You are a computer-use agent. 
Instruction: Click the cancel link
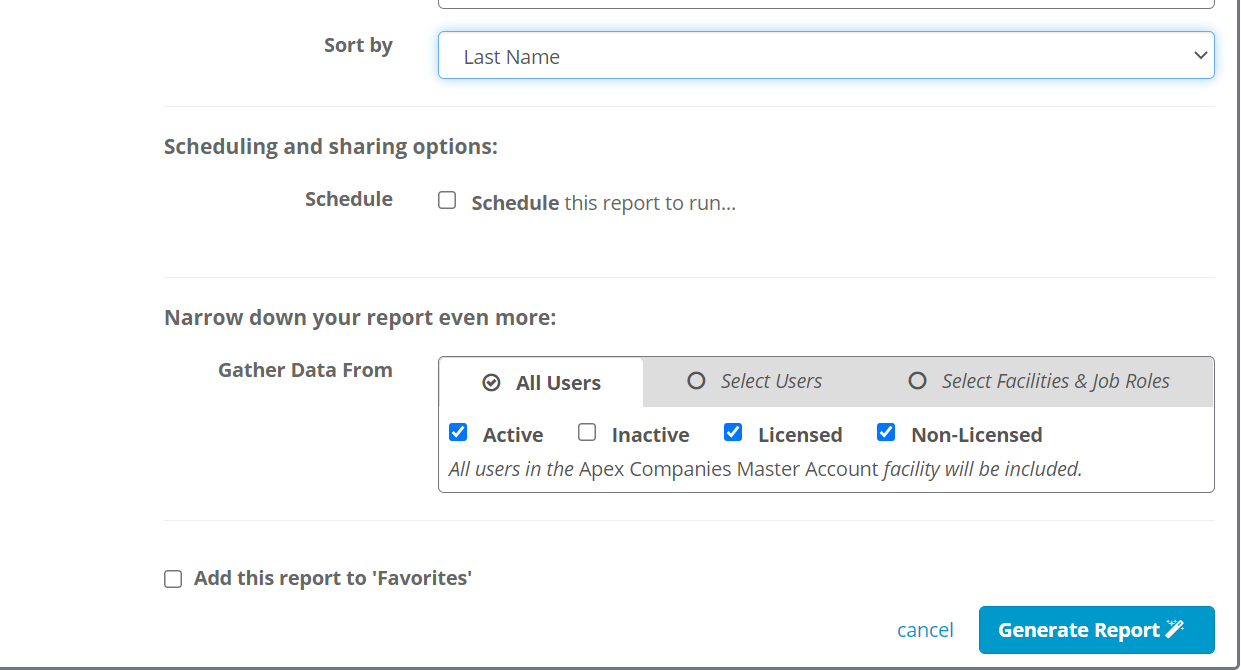(x=924, y=629)
